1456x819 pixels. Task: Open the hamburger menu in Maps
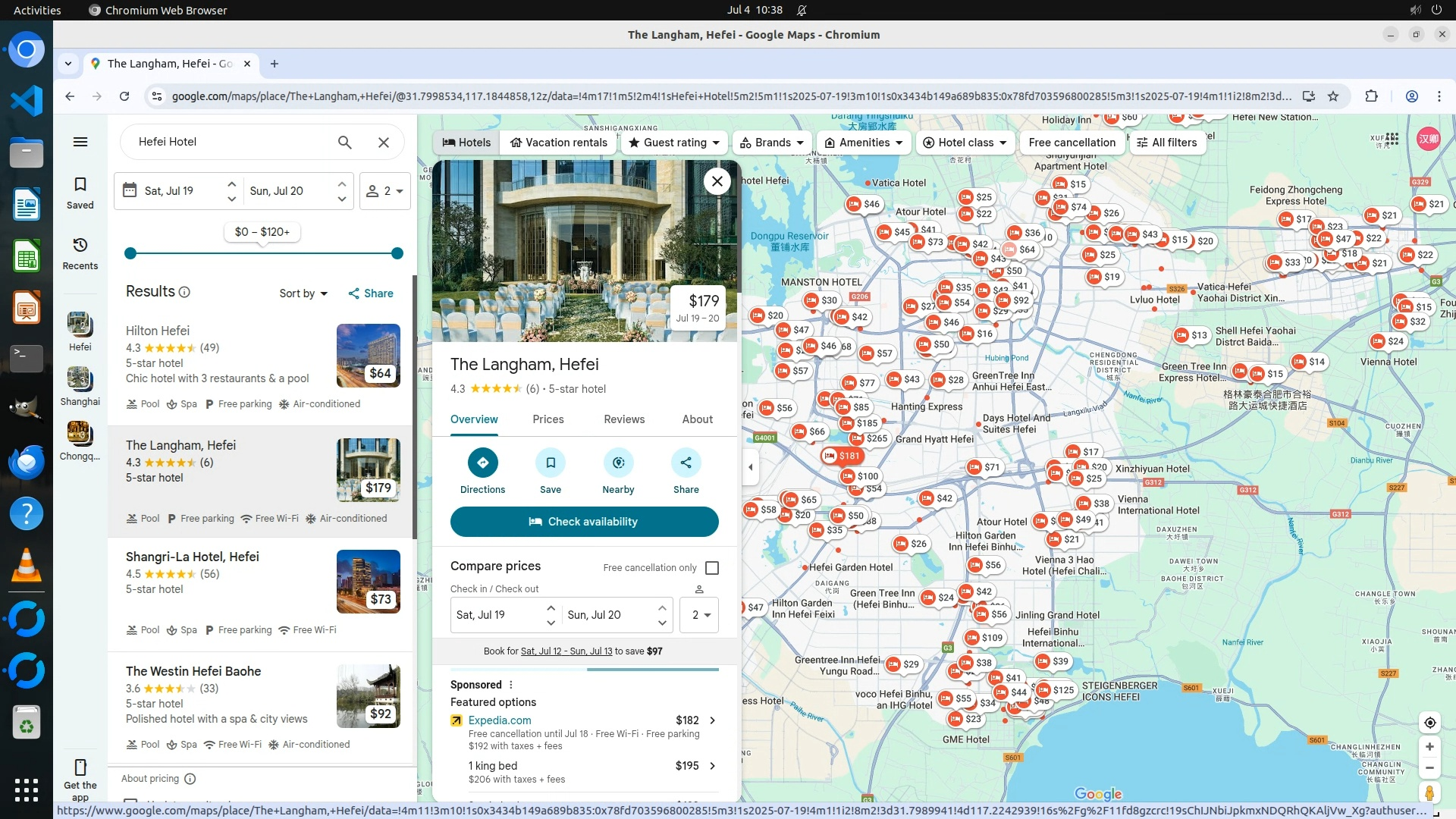(x=80, y=142)
